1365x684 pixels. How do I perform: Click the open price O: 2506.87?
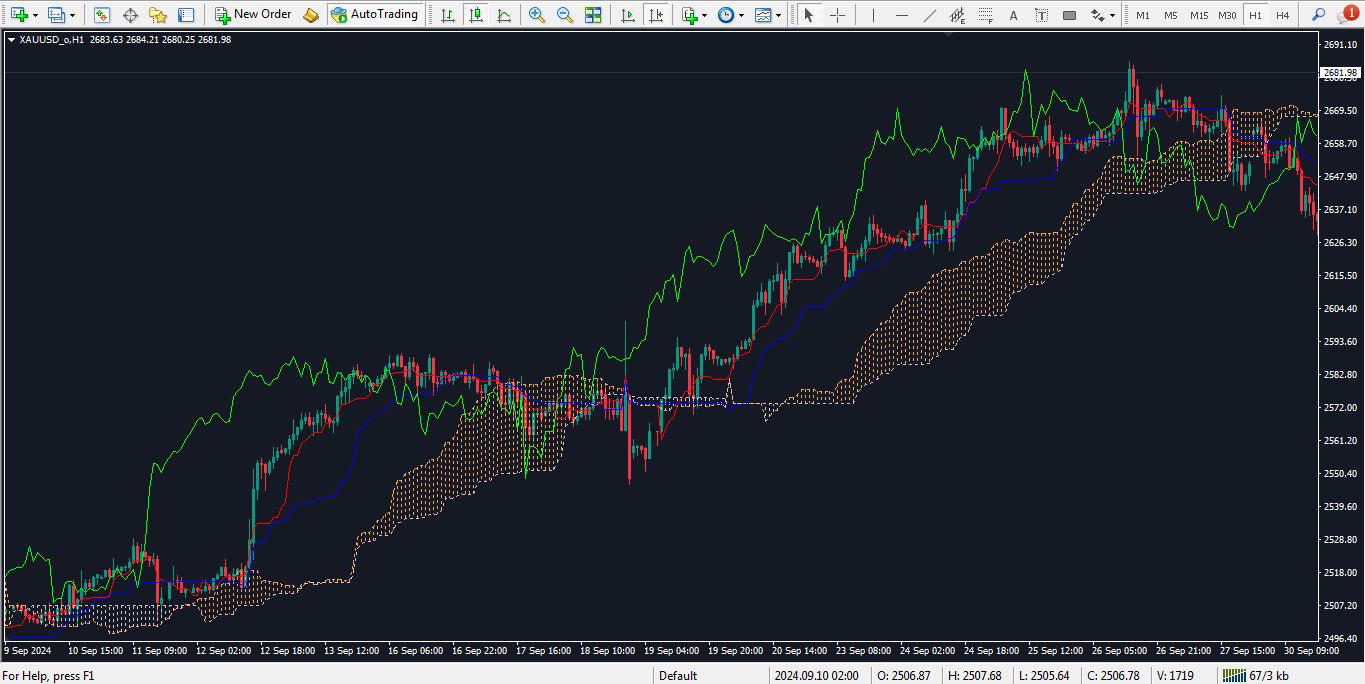(904, 676)
